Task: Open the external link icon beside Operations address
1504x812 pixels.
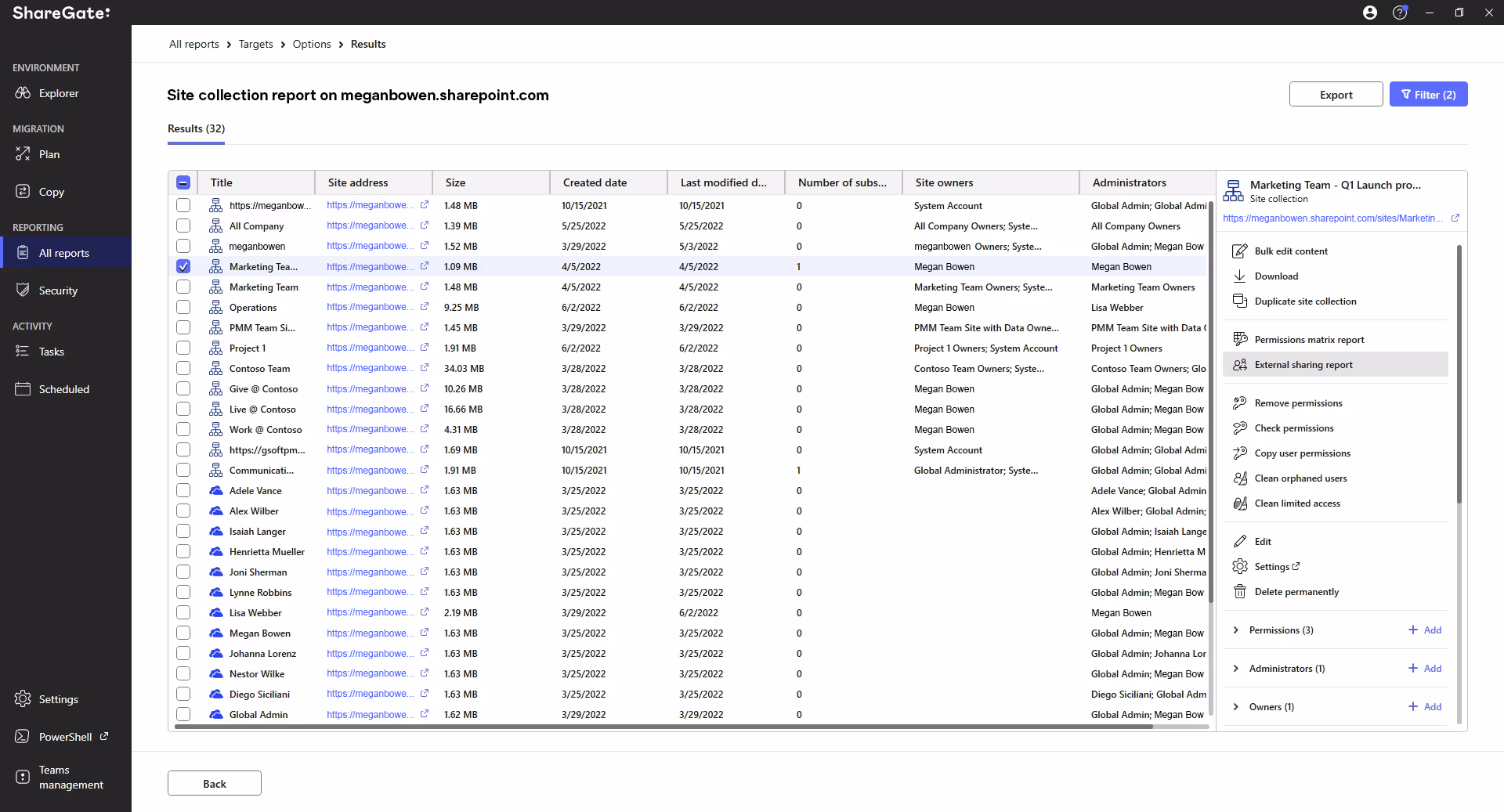Action: (x=425, y=307)
